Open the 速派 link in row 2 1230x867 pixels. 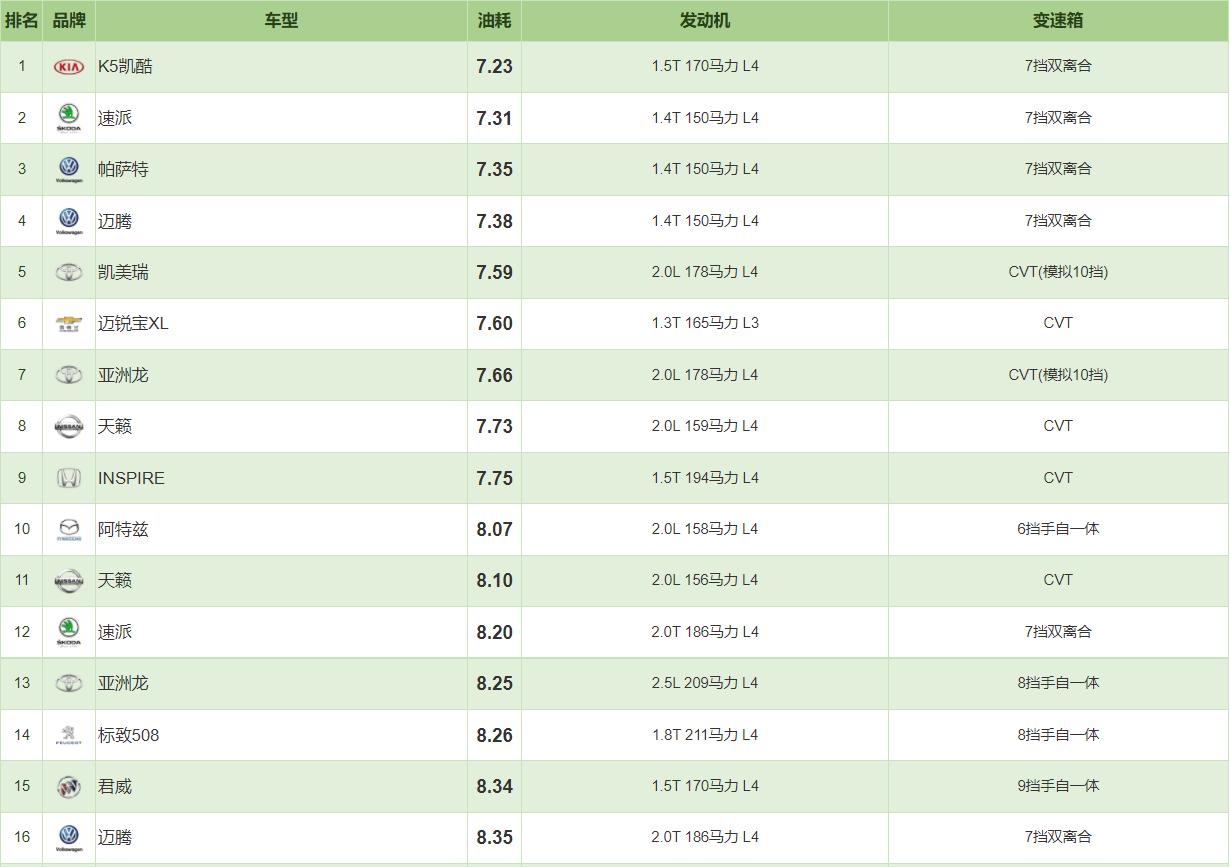pyautogui.click(x=115, y=118)
